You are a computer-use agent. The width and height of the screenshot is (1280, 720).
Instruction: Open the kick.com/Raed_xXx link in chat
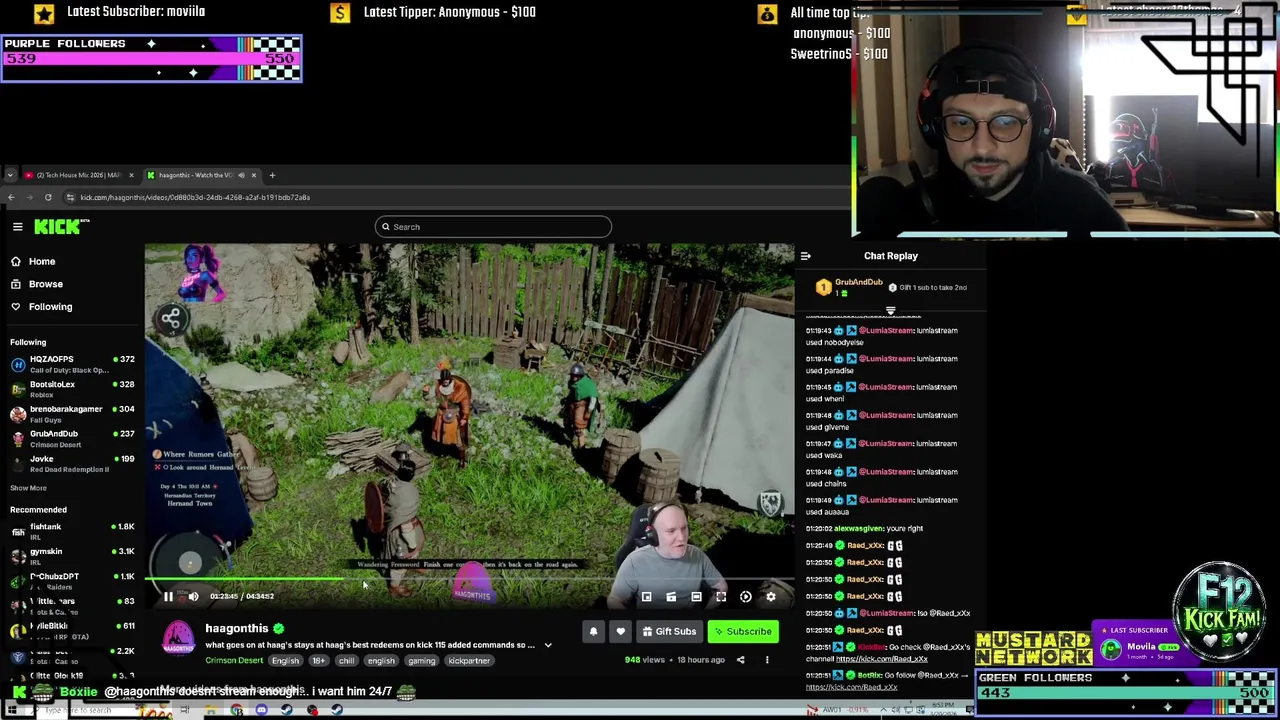881,659
